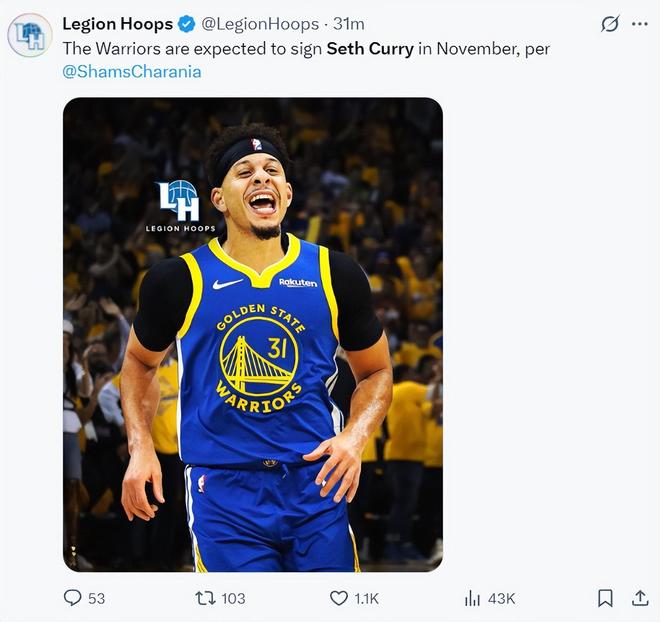The image size is (660, 622).
Task: Like the tweet with the heart icon
Action: point(339,598)
